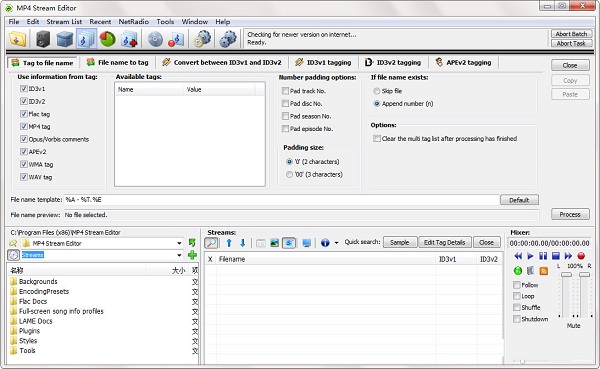Click the Abort Batch button

pyautogui.click(x=571, y=34)
